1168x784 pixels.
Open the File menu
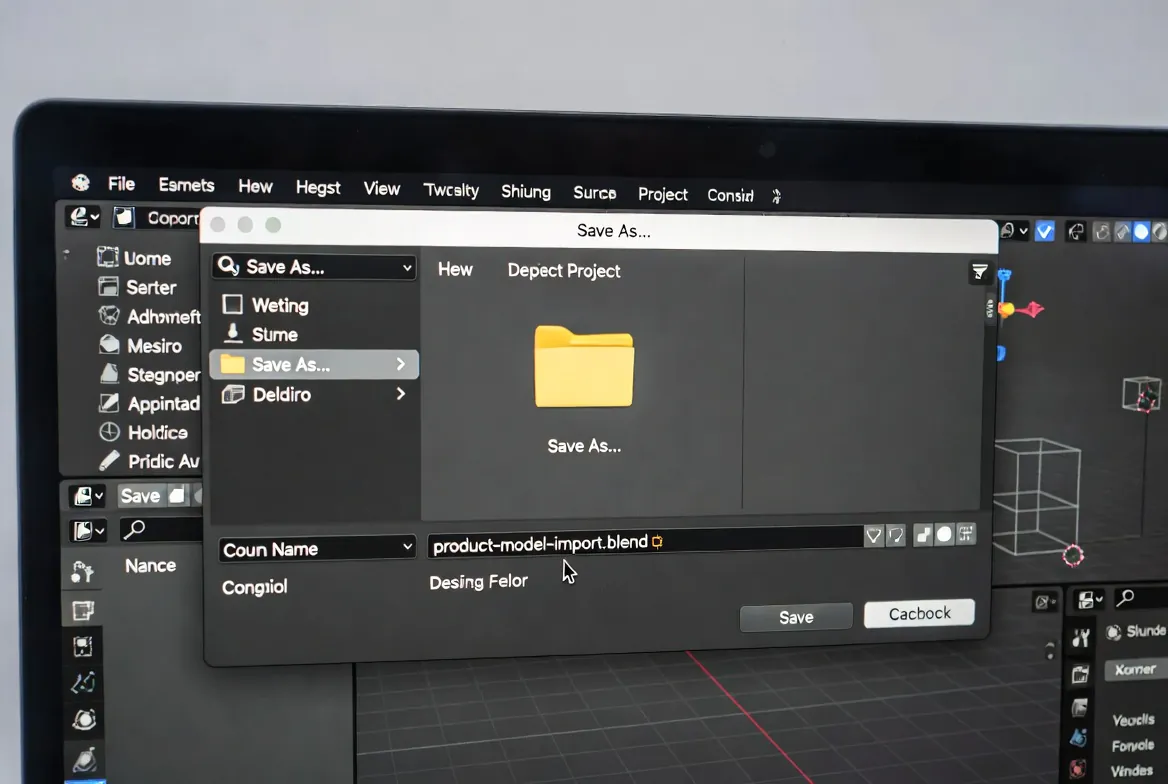pos(121,184)
